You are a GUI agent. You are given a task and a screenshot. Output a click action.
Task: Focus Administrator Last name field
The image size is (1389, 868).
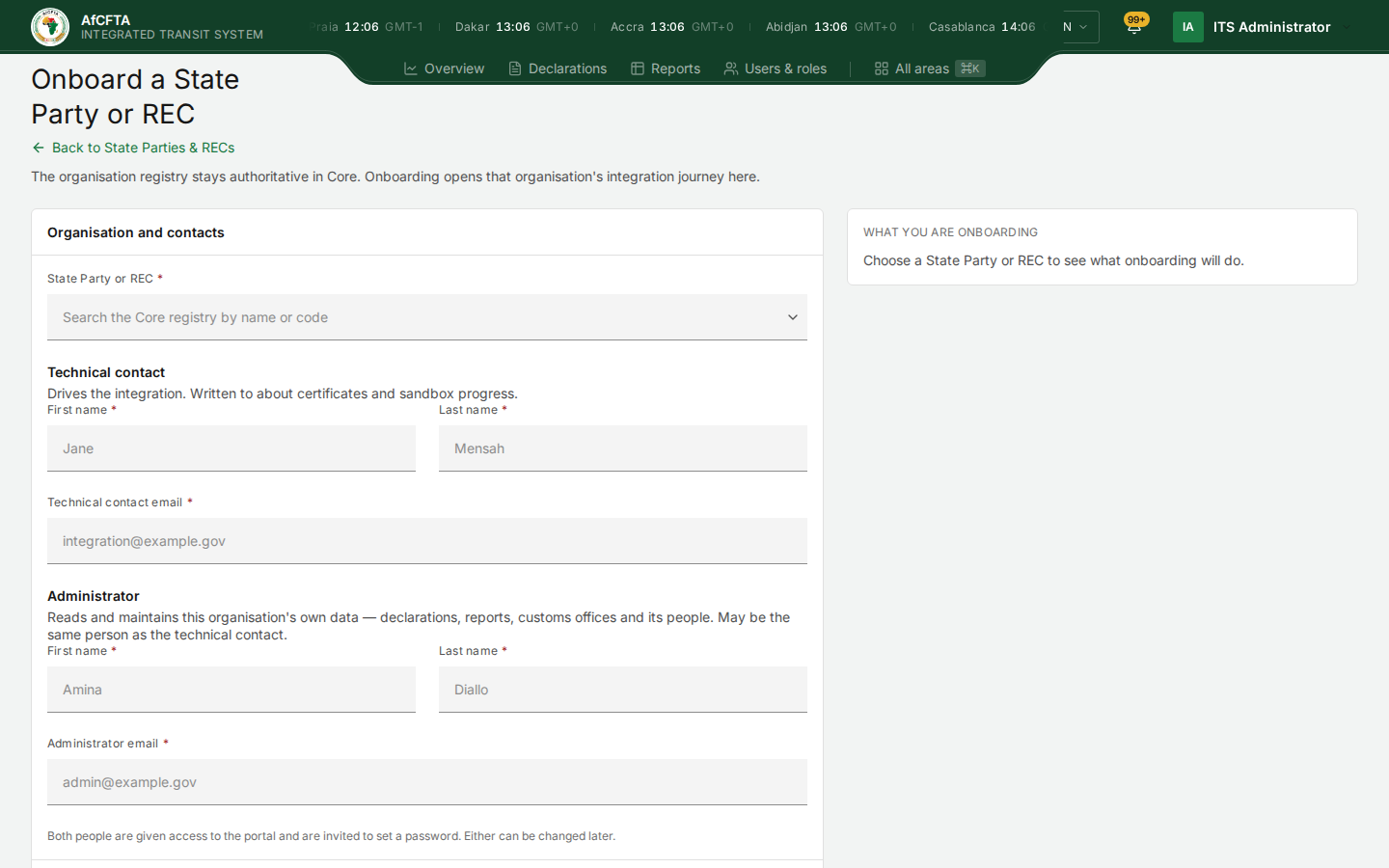click(623, 690)
